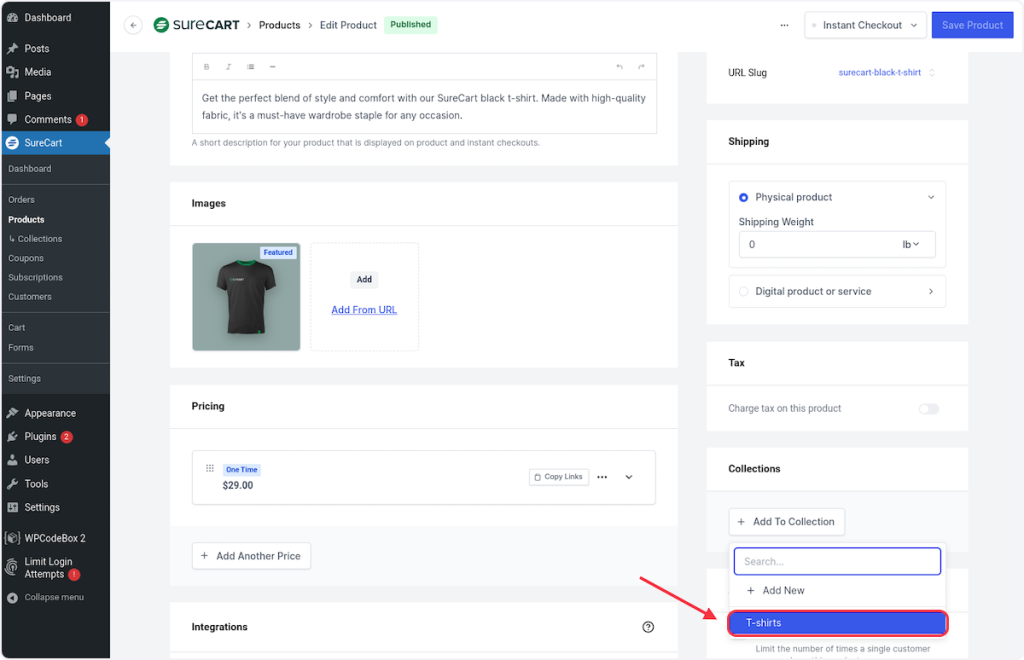Toggle Charge tax on this product switch
This screenshot has height=660, width=1024.
click(x=928, y=409)
